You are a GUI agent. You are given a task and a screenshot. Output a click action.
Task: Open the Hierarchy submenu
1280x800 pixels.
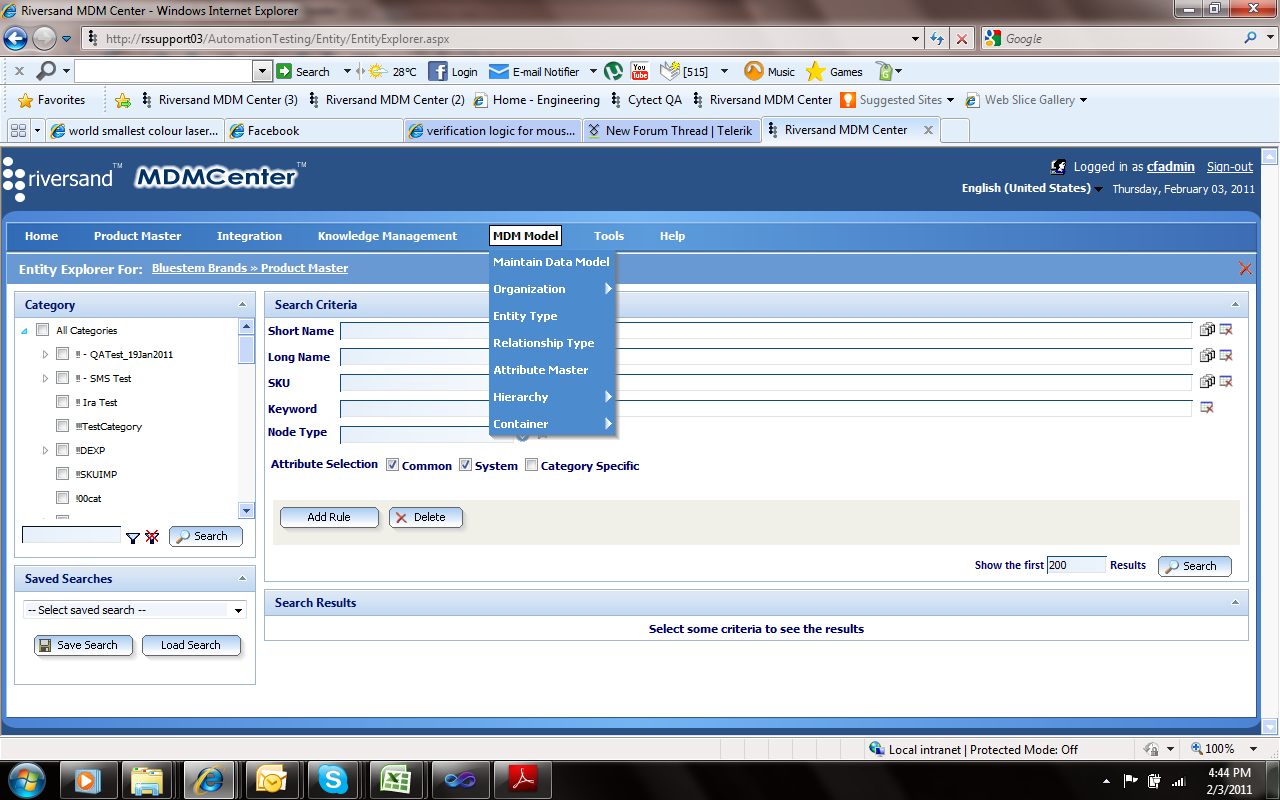553,397
